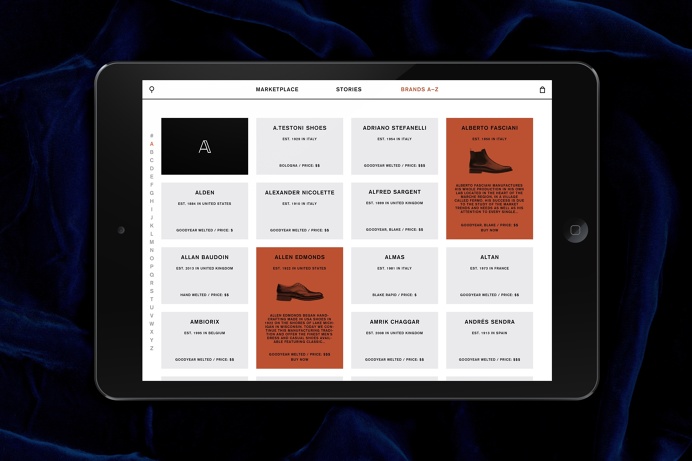Open the Alexander Nicolette brand card
This screenshot has height=461, width=692.
[300, 211]
